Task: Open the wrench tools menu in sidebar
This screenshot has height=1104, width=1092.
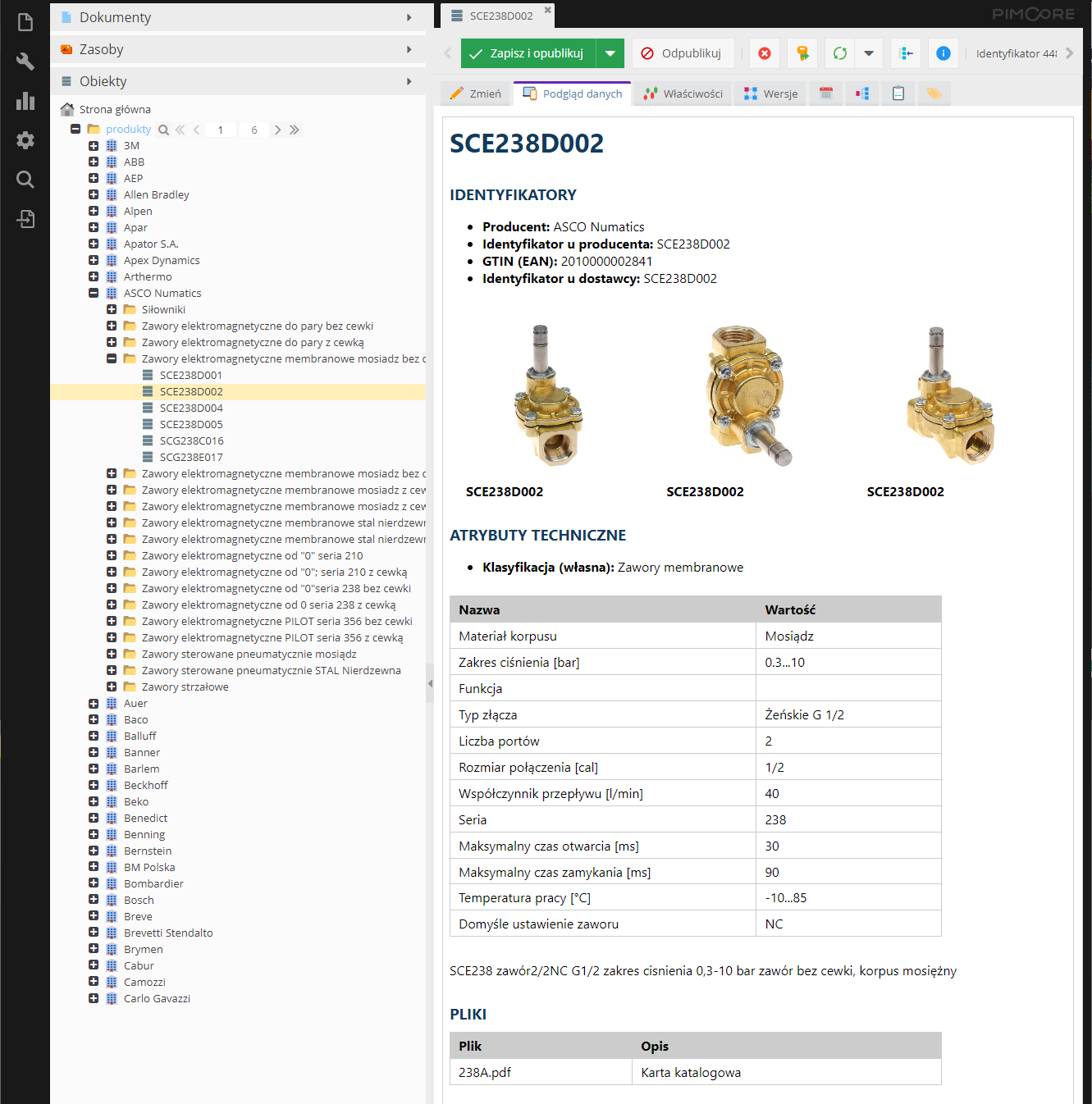Action: pyautogui.click(x=25, y=62)
